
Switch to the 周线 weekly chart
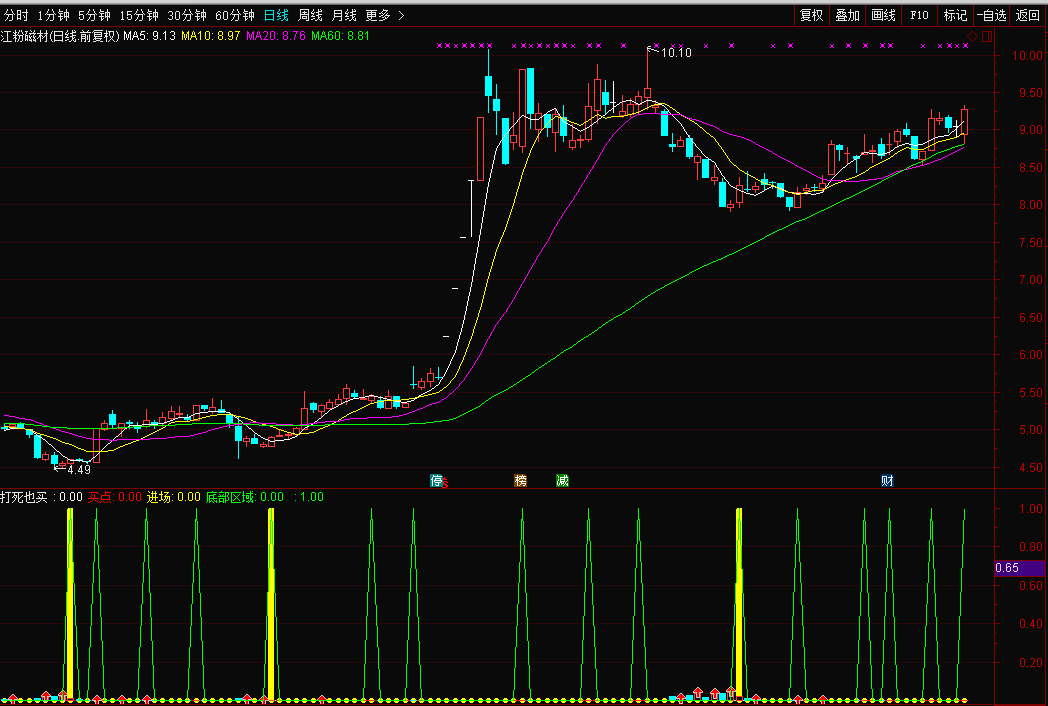(310, 15)
